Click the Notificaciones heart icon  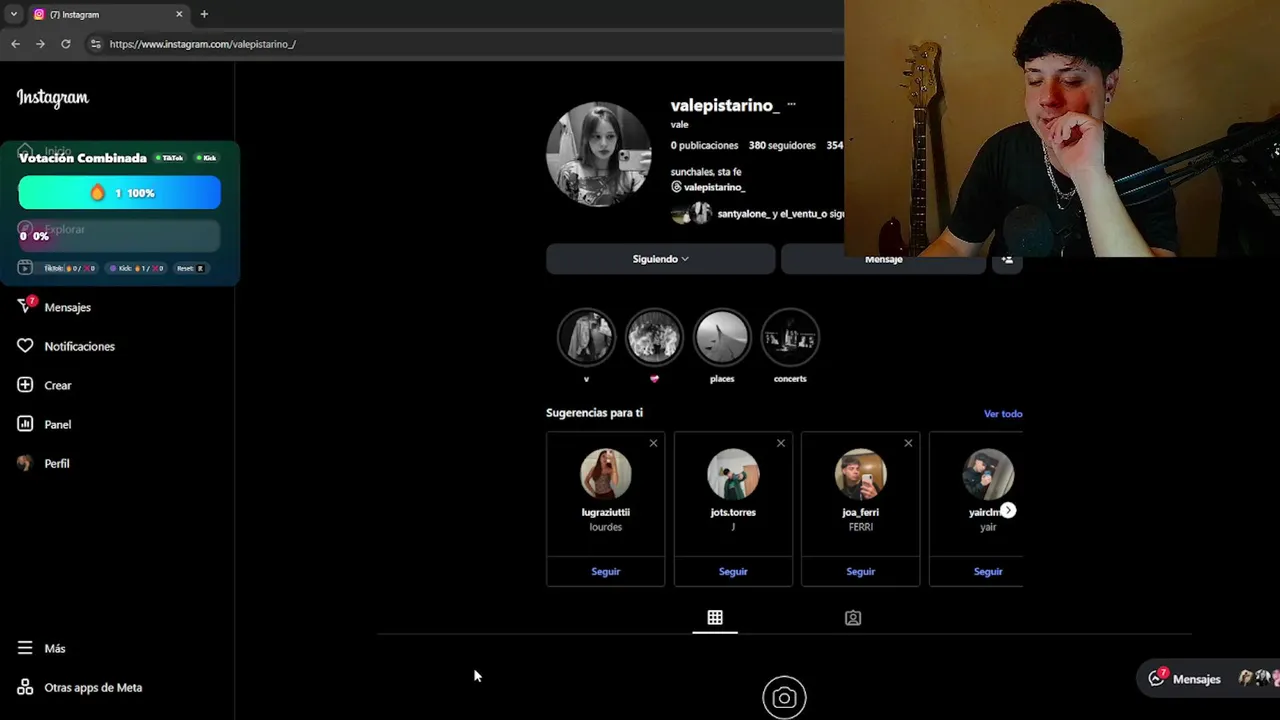point(25,346)
